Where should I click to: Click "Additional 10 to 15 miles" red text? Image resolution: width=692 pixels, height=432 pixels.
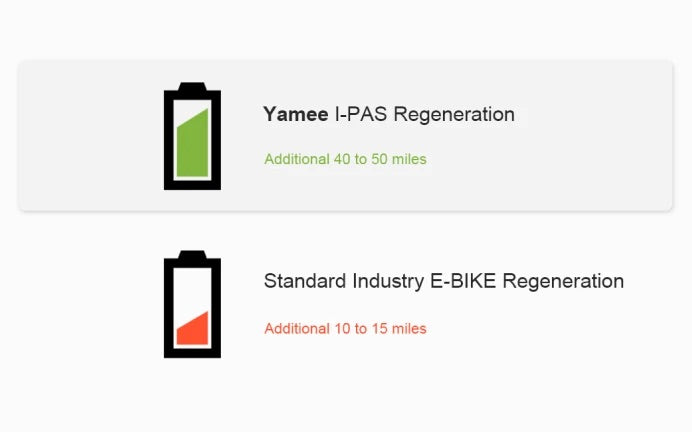(x=345, y=328)
